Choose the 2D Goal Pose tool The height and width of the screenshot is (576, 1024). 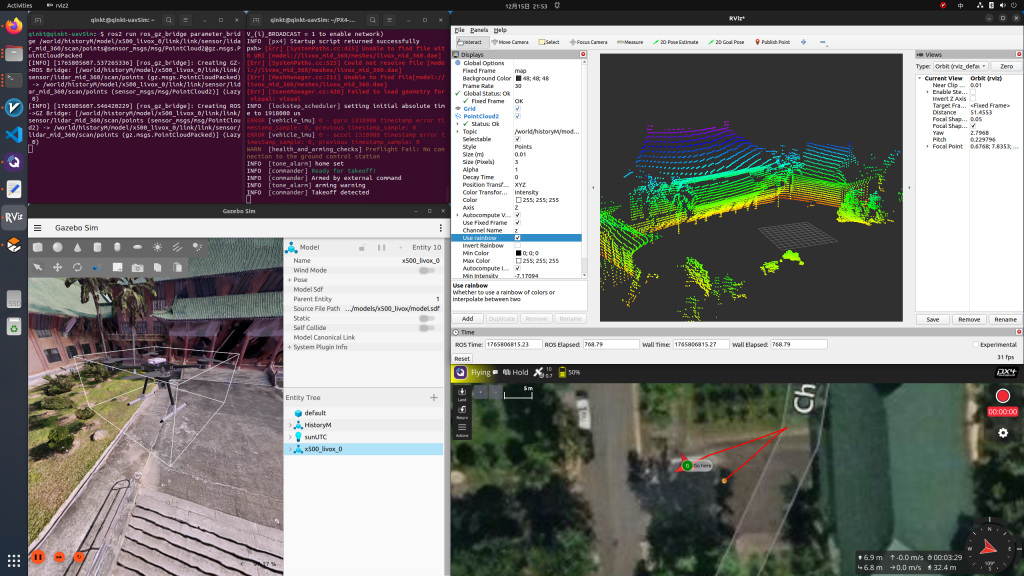click(x=728, y=42)
